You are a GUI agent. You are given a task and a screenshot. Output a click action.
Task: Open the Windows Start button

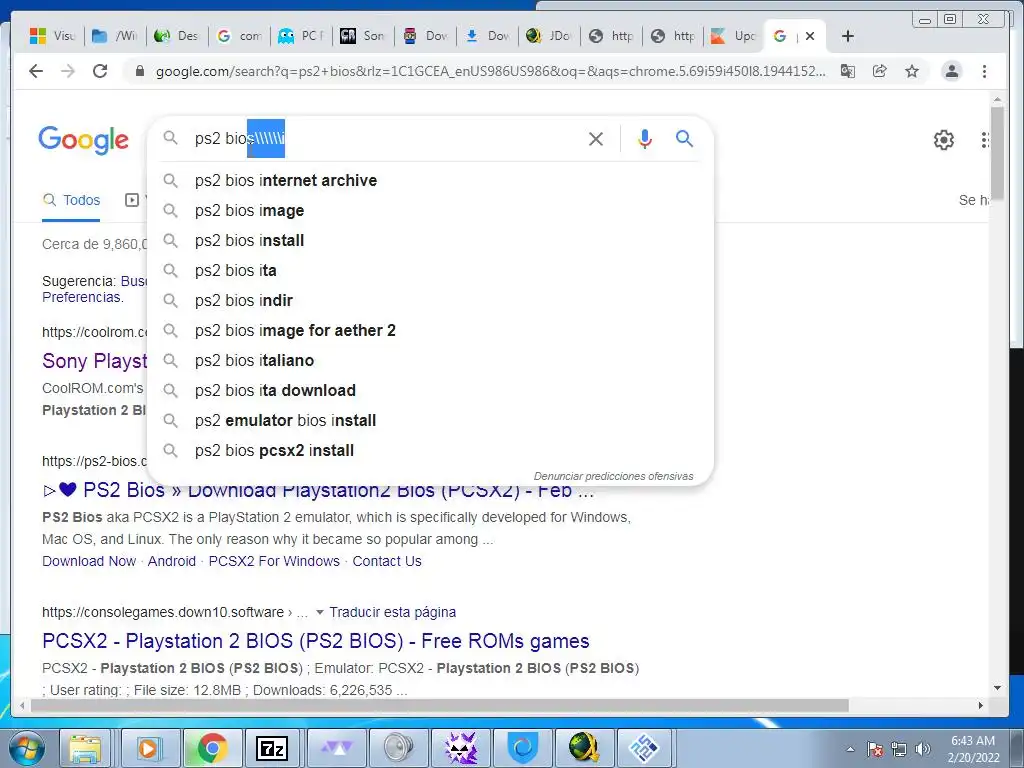point(27,748)
